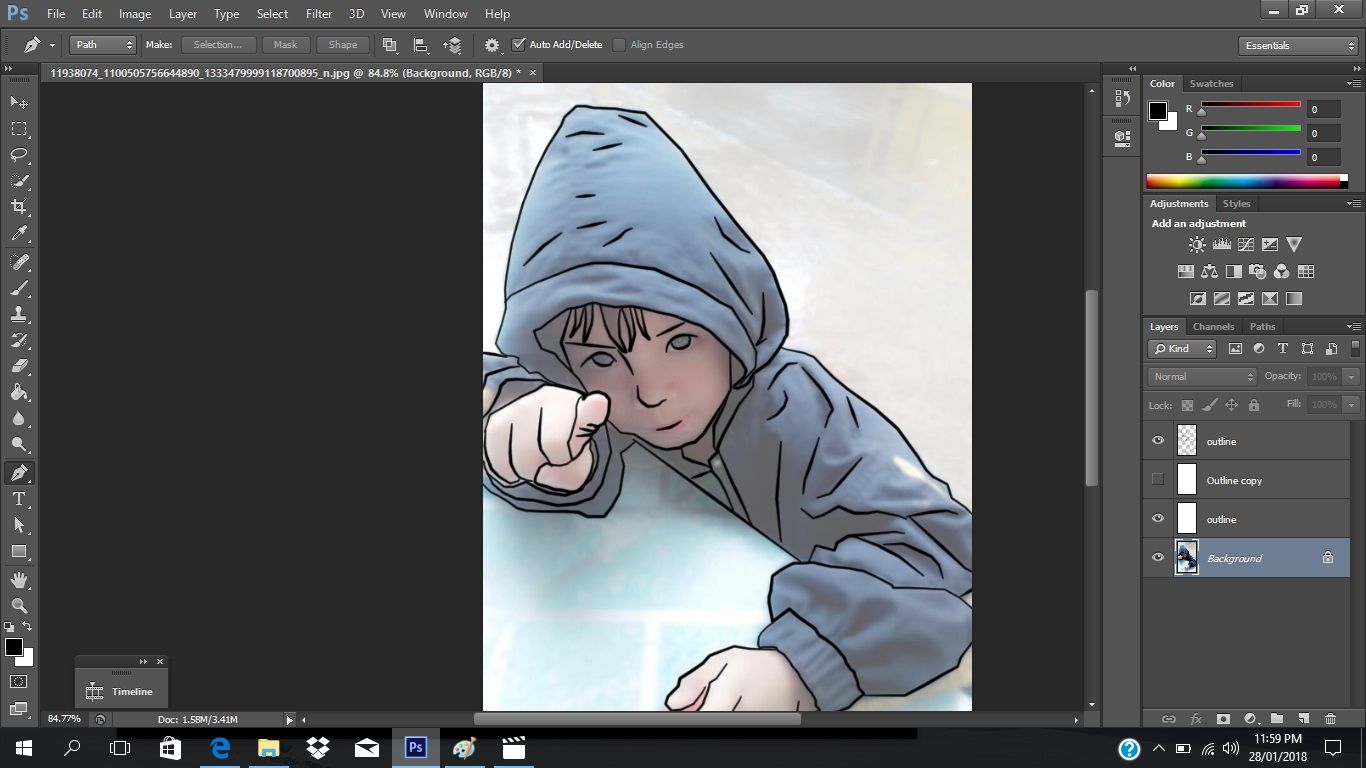Add a Color Balance adjustment

tap(1209, 271)
